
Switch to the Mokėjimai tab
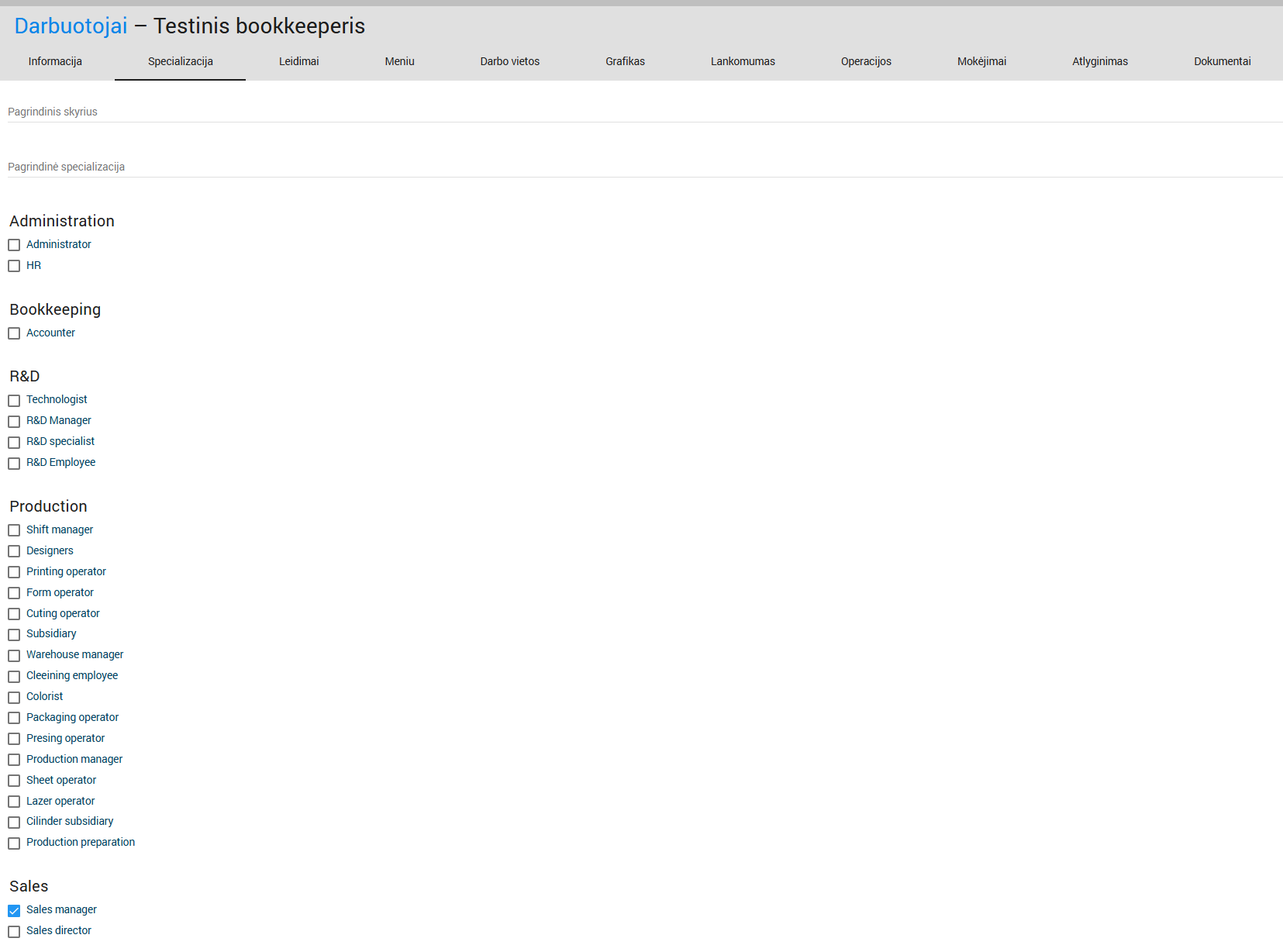(x=981, y=61)
